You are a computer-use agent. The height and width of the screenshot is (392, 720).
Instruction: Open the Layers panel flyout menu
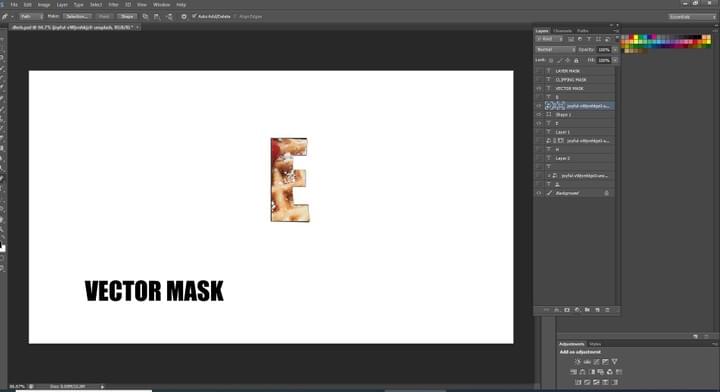click(616, 31)
